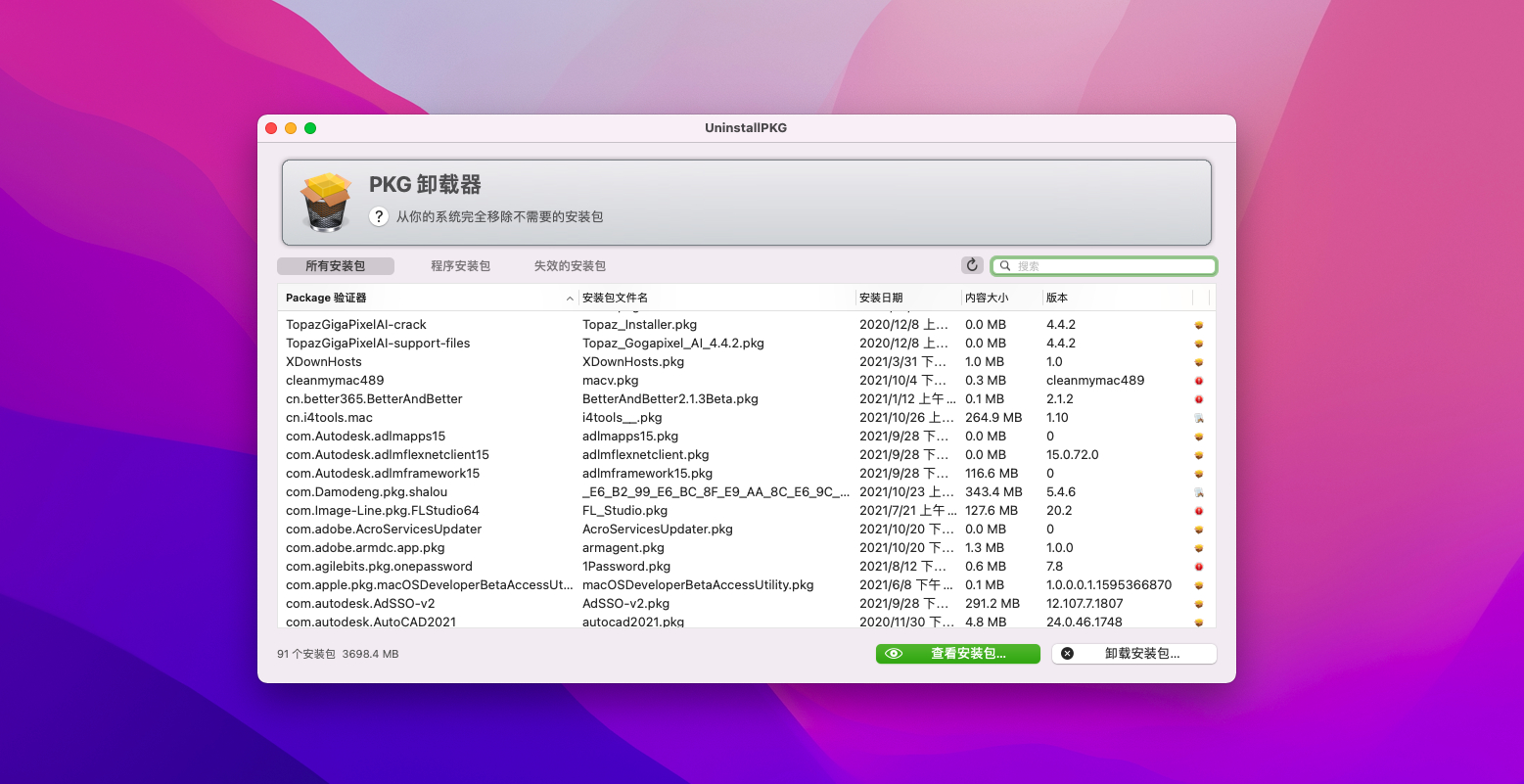
Task: Click the 查看安装包 green button
Action: (x=958, y=654)
